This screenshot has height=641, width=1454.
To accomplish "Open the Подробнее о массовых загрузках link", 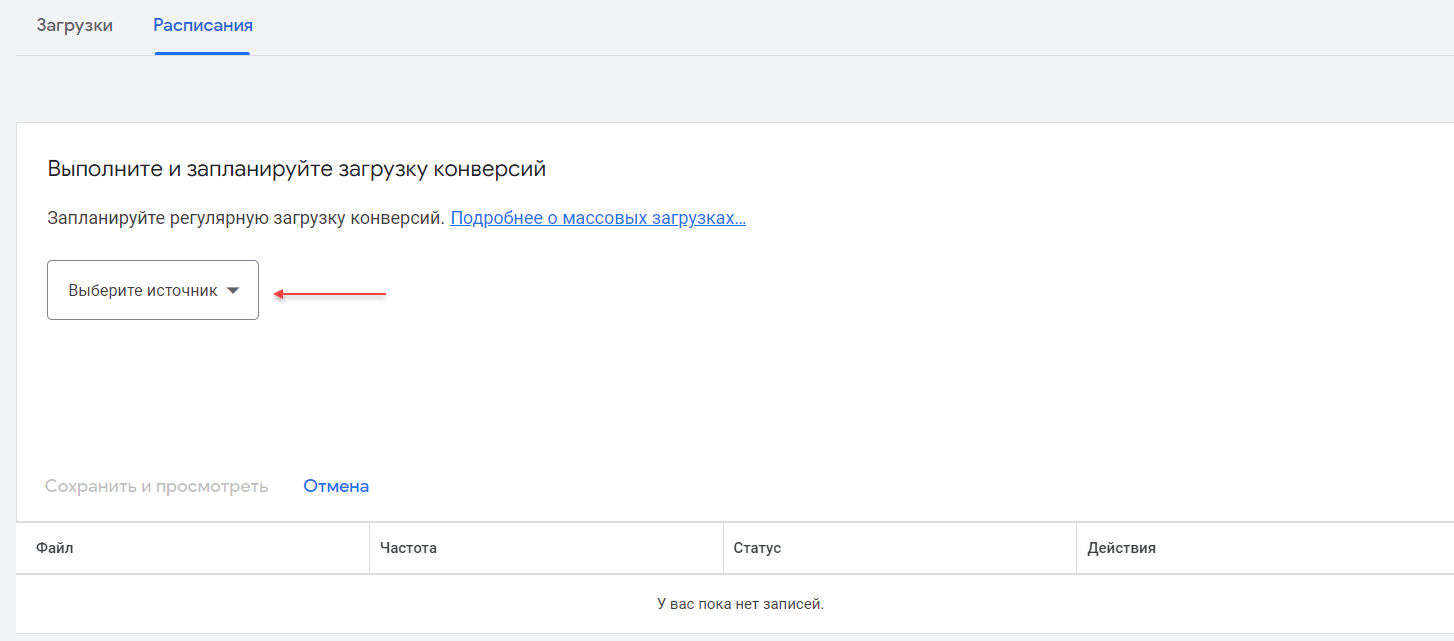I will [598, 218].
